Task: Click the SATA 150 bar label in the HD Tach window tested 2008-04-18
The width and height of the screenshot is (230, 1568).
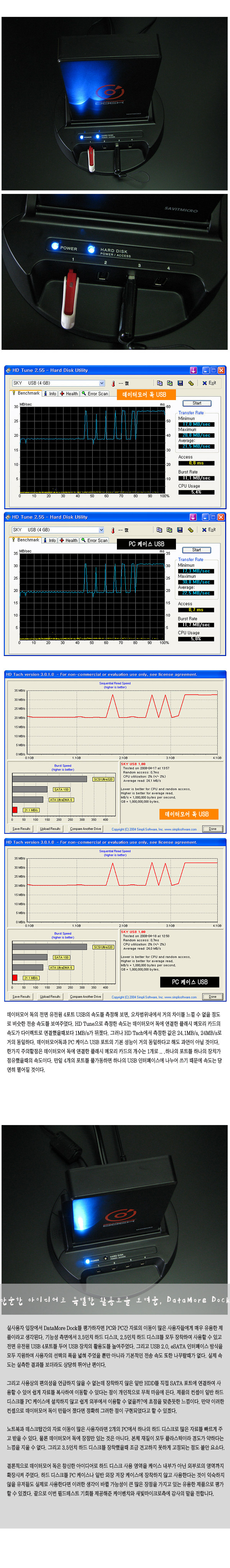Action: click(x=61, y=958)
